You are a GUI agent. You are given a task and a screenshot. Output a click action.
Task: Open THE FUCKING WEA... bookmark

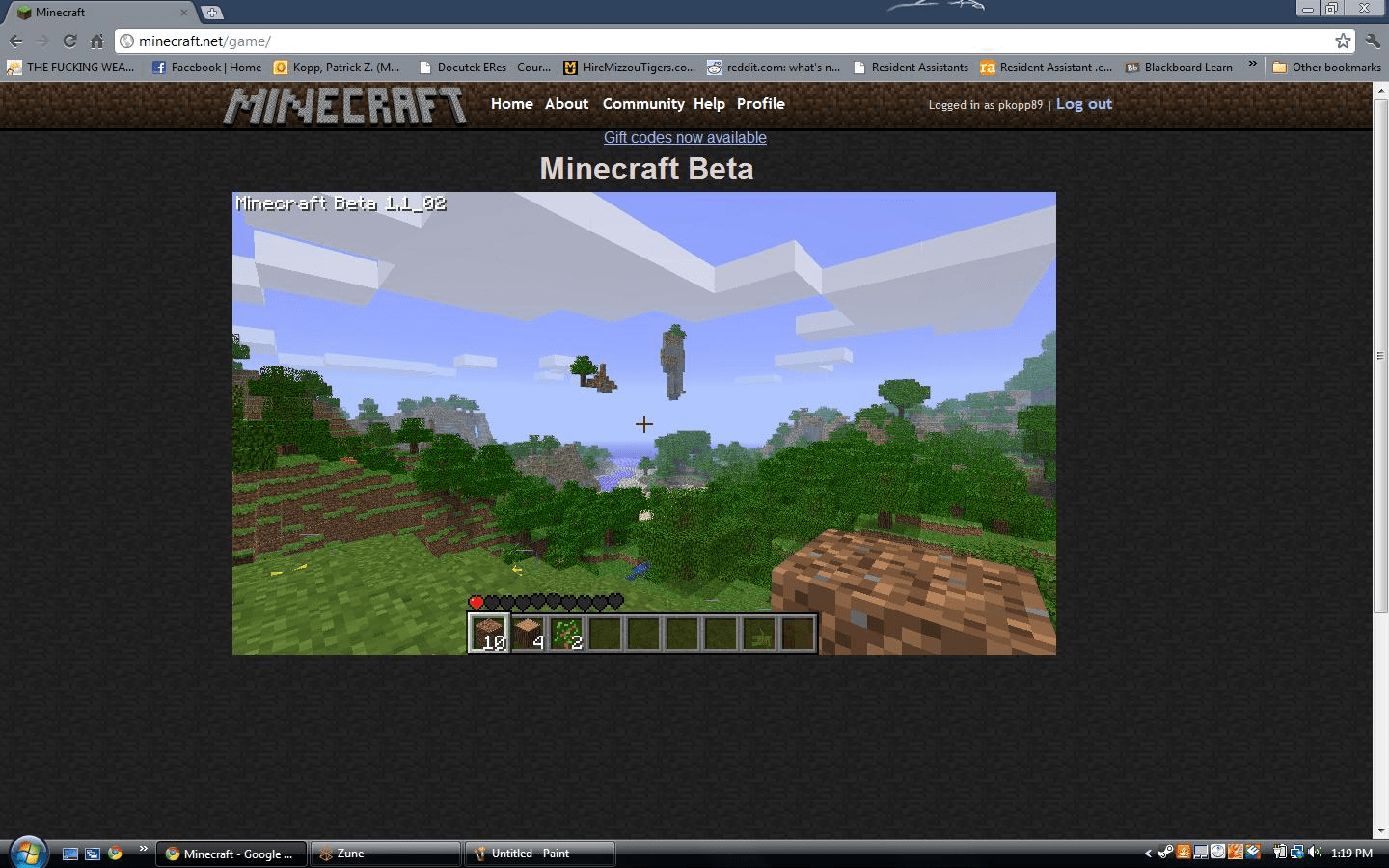[70, 68]
